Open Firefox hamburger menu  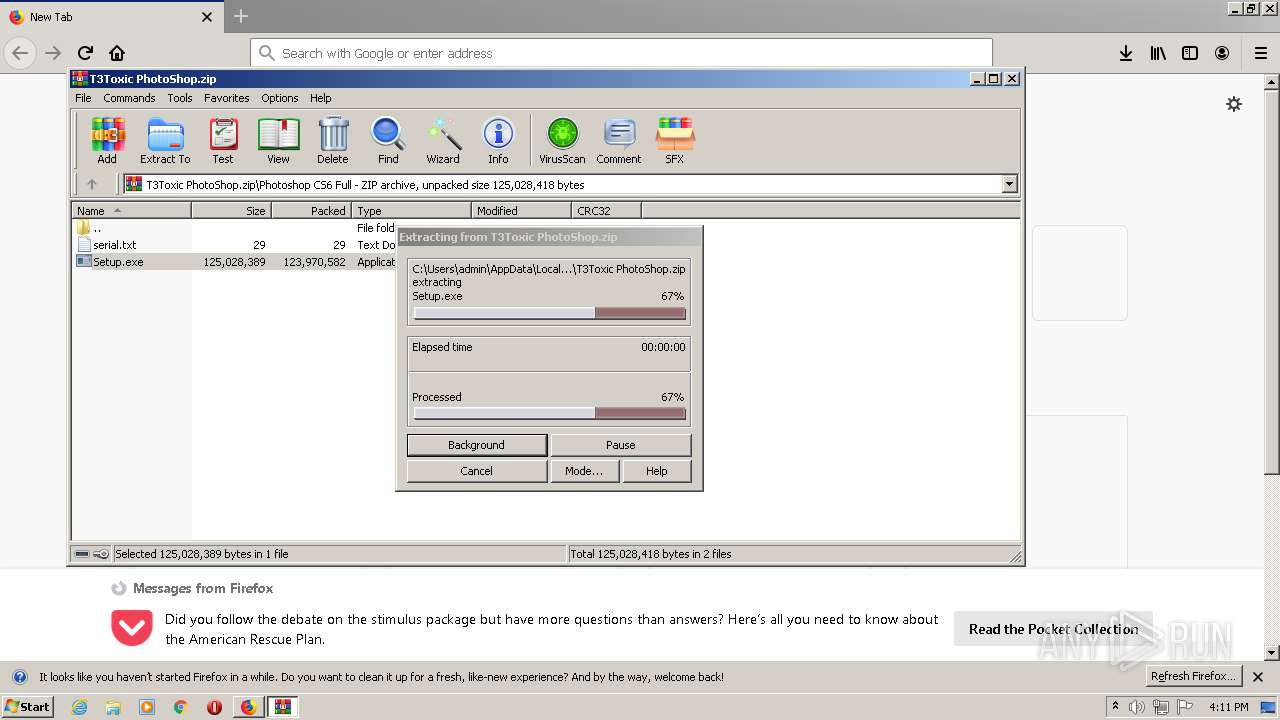pyautogui.click(x=1261, y=53)
